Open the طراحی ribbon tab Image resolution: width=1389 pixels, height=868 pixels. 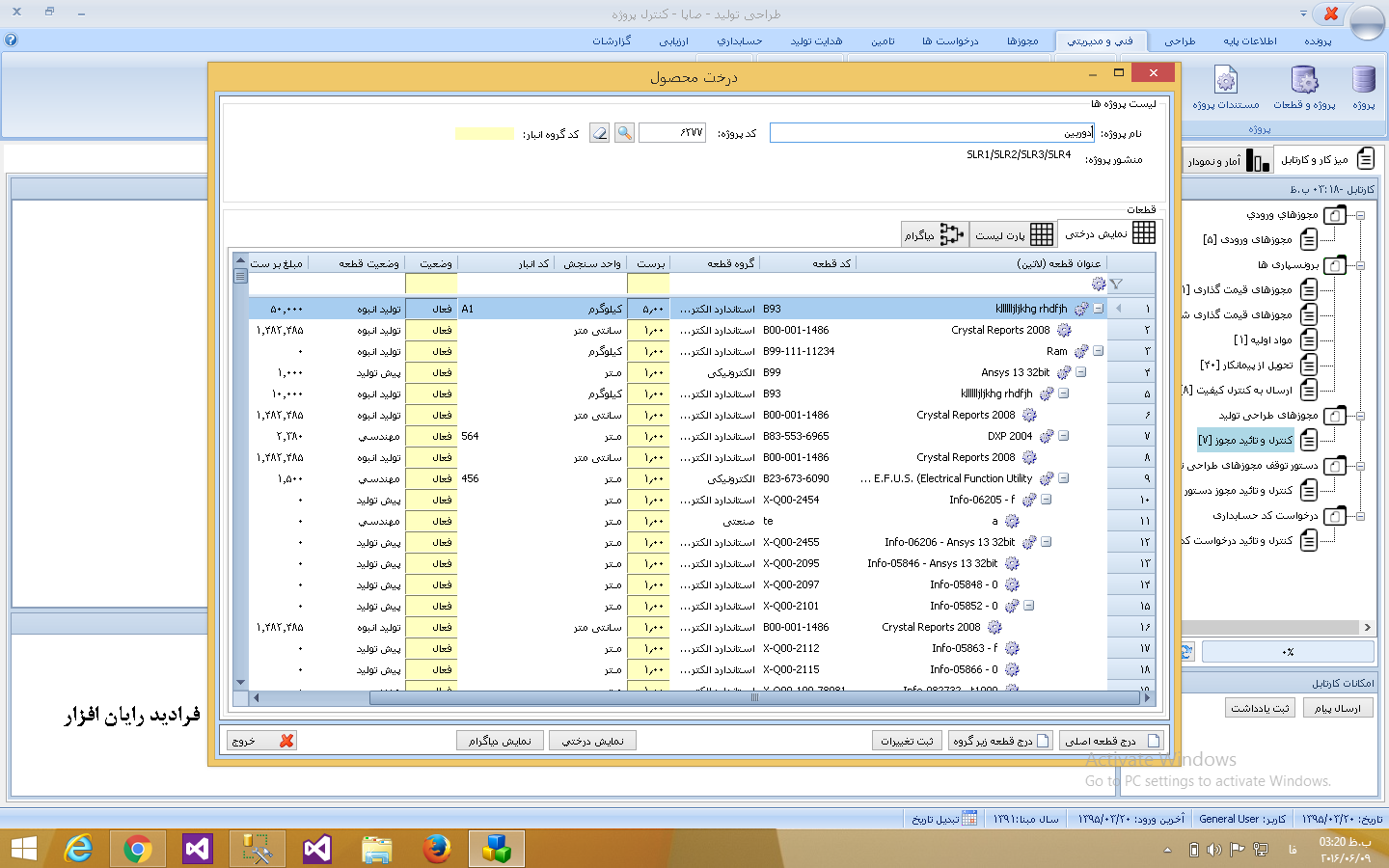(x=1179, y=41)
